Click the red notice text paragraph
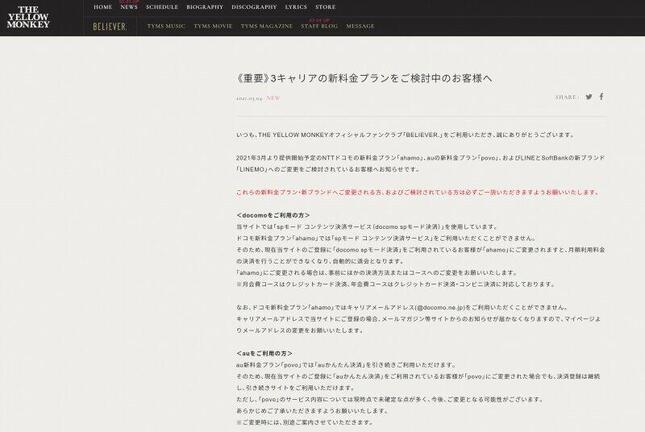Image resolution: width=645 pixels, height=432 pixels. (417, 192)
